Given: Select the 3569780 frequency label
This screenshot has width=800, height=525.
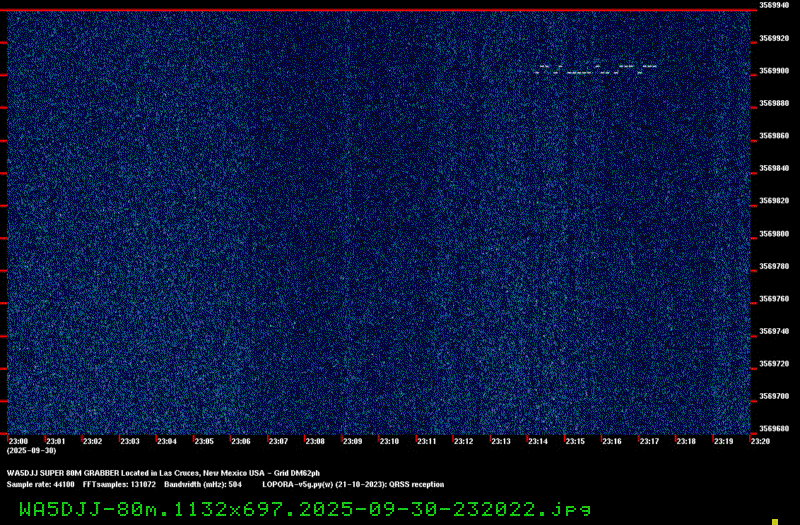Looking at the screenshot, I should tap(774, 266).
